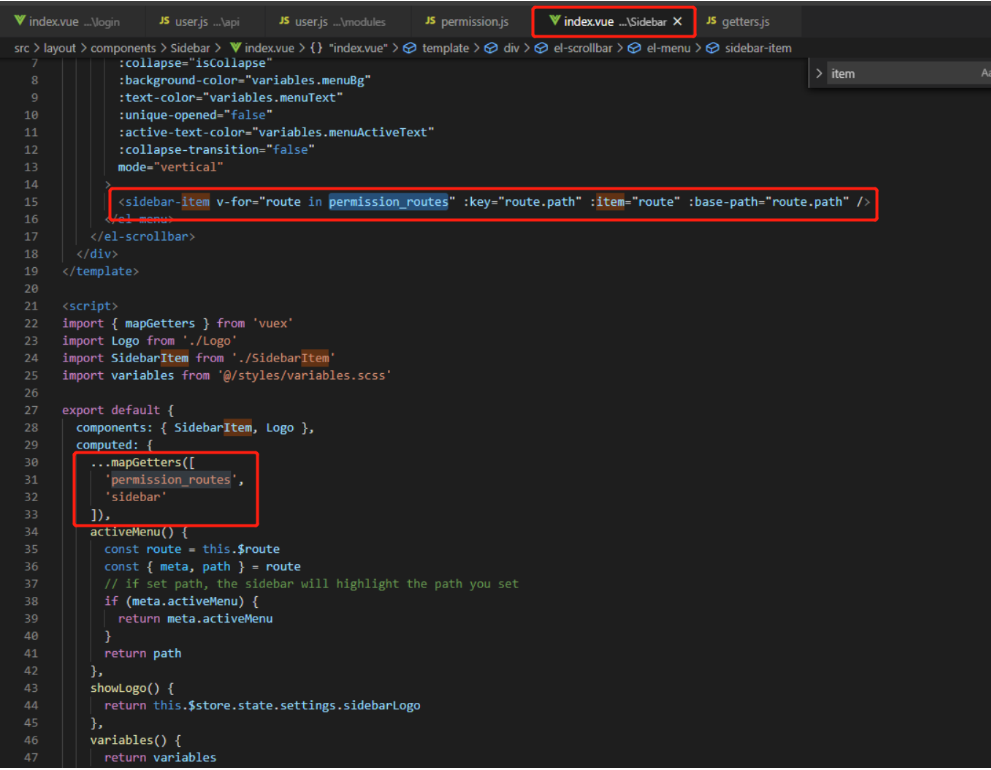The width and height of the screenshot is (991, 770).
Task: Click ...mapGetters([ on line 30
Action: tap(143, 462)
